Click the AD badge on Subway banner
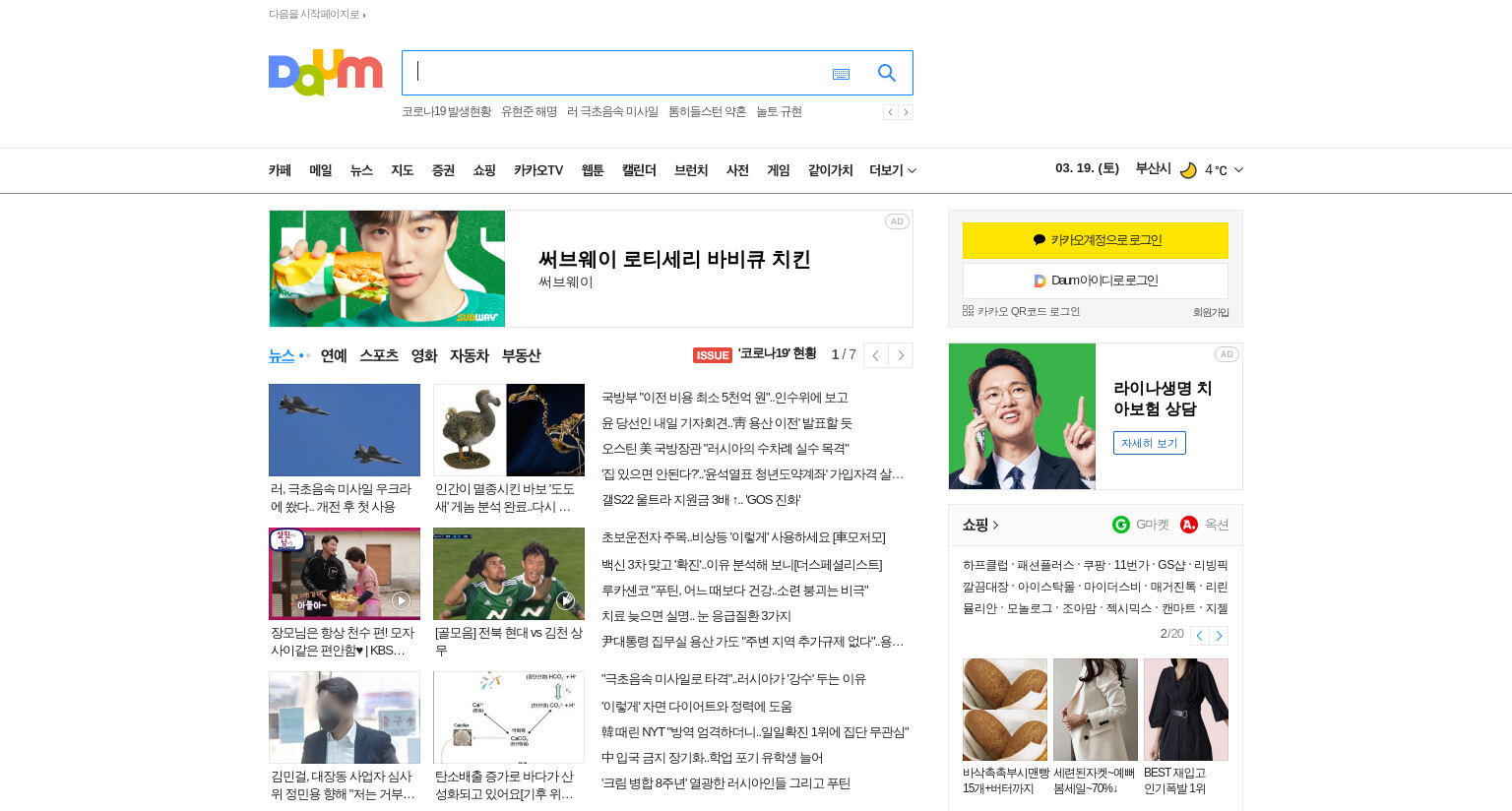The width and height of the screenshot is (1512, 811). point(897,221)
